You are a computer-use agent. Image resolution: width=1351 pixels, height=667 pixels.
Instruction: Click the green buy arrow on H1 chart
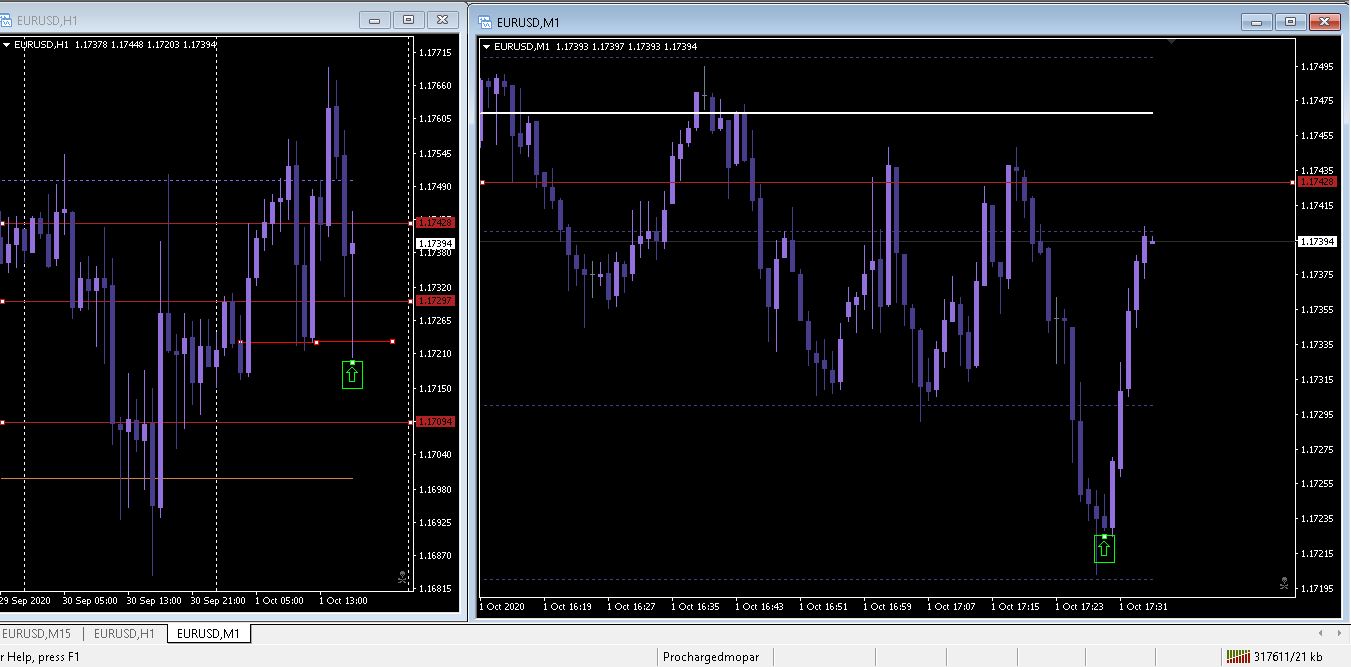coord(352,375)
